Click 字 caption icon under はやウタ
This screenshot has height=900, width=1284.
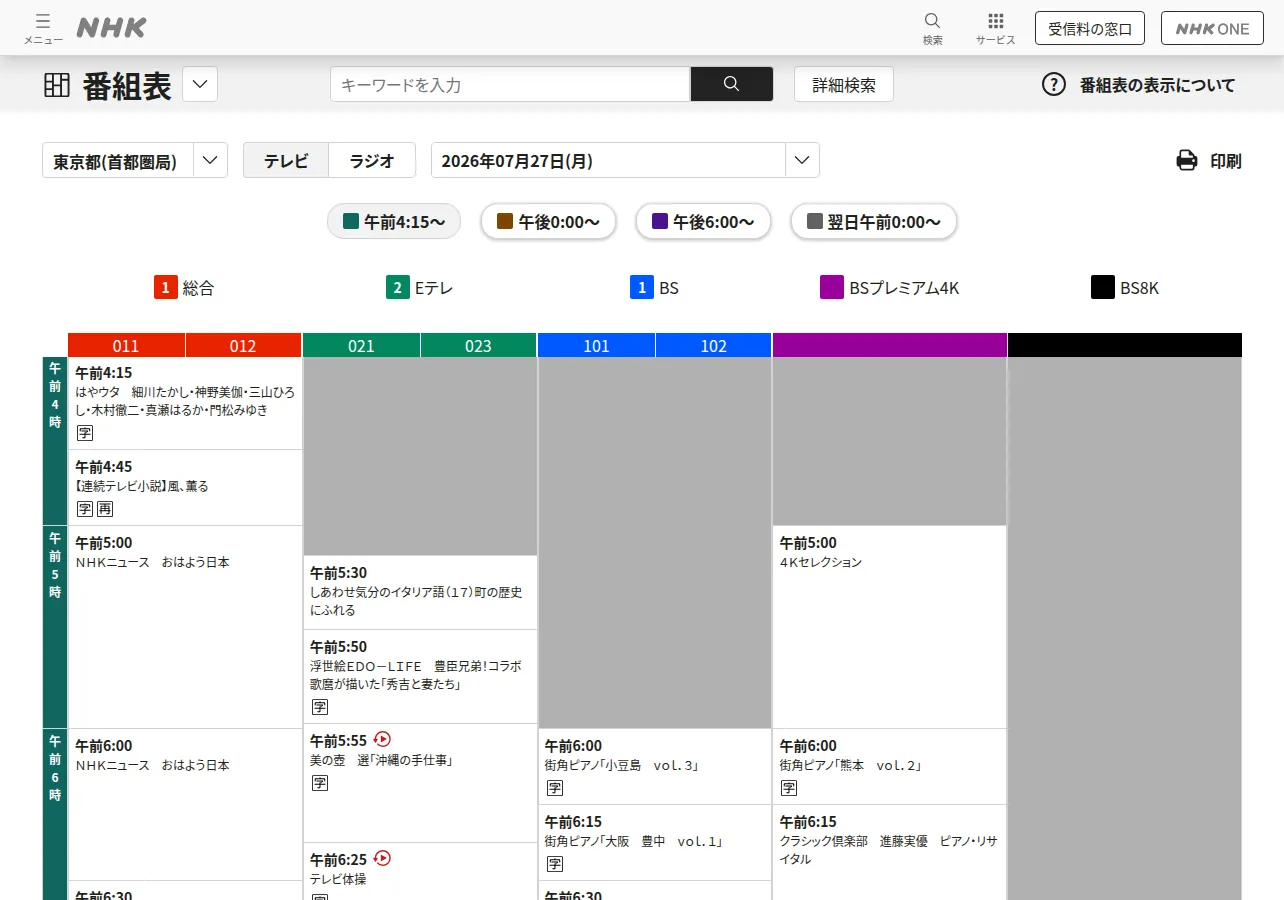(85, 433)
